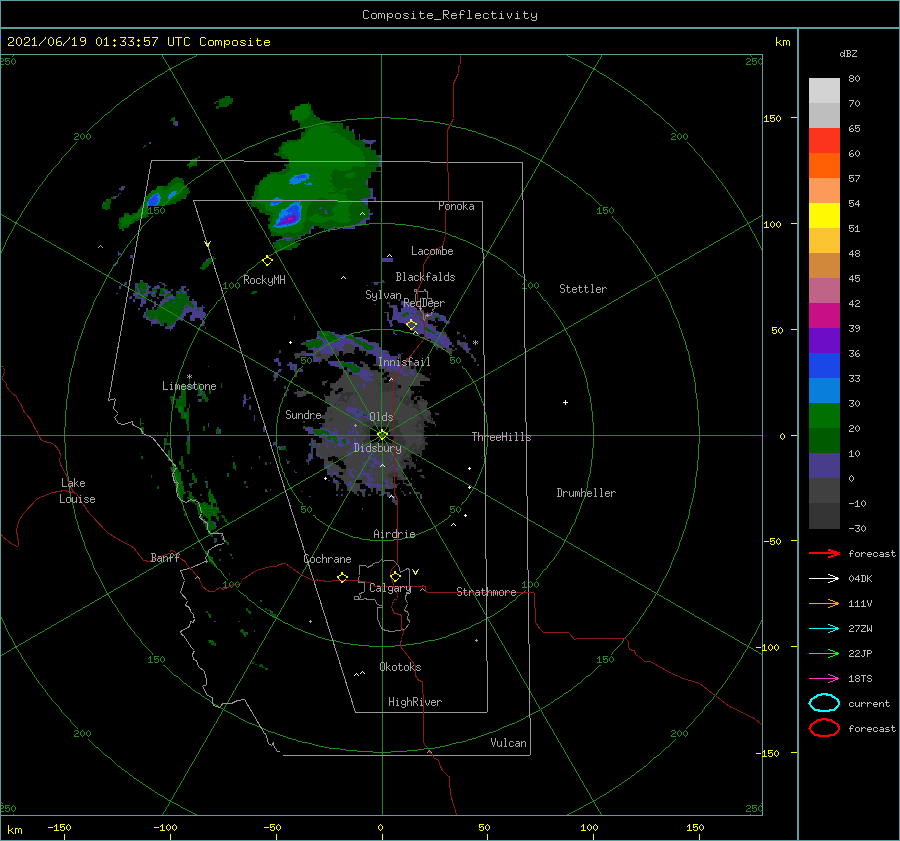Click the km unit label above right axis
Image resolution: width=900 pixels, height=841 pixels.
(782, 42)
